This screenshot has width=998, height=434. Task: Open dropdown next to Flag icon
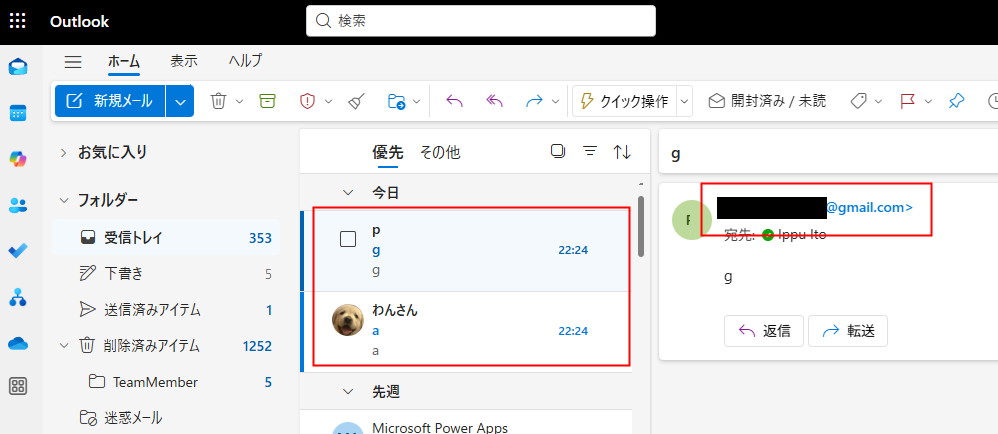928,101
